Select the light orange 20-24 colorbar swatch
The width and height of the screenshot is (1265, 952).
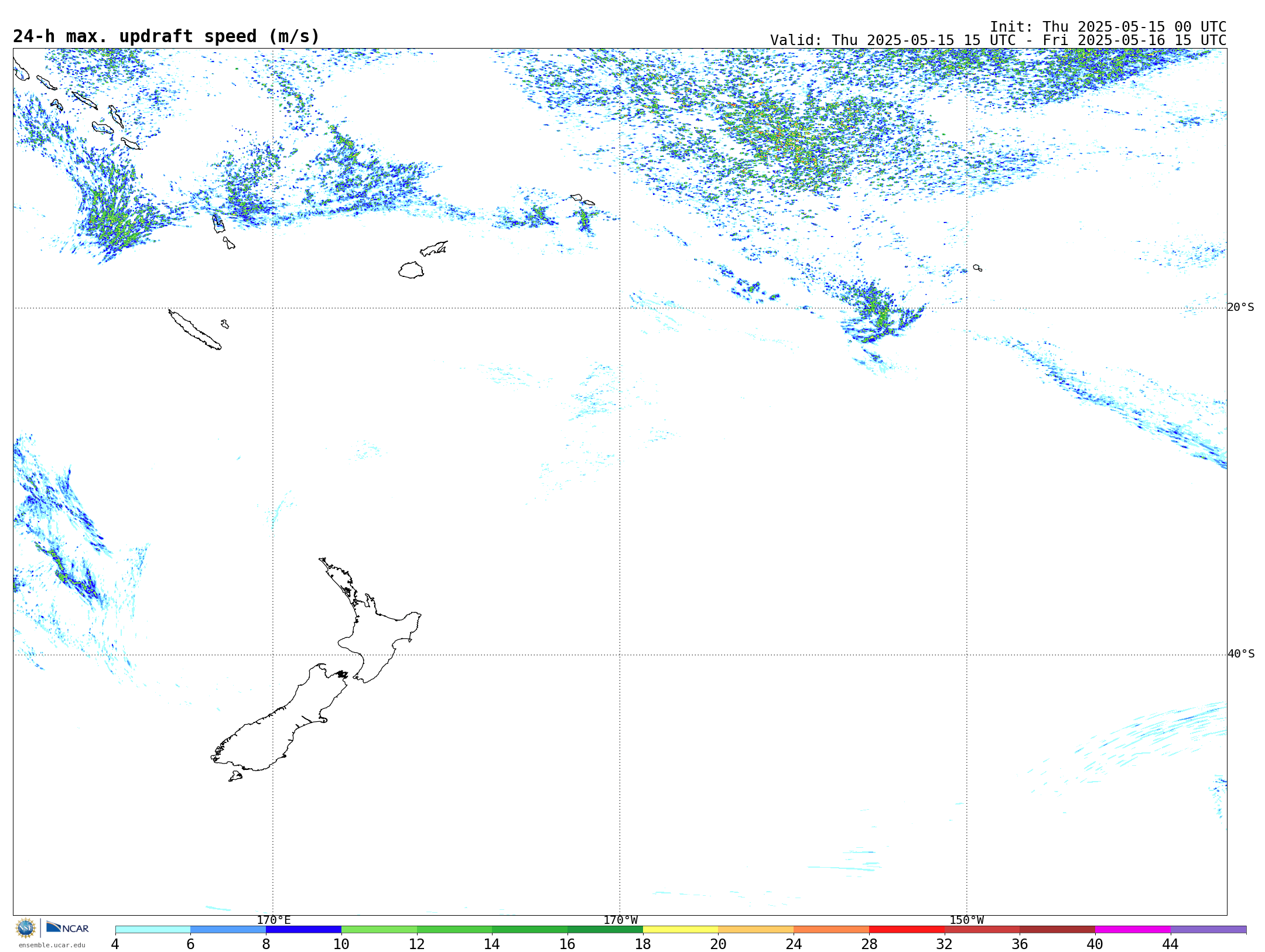756,929
